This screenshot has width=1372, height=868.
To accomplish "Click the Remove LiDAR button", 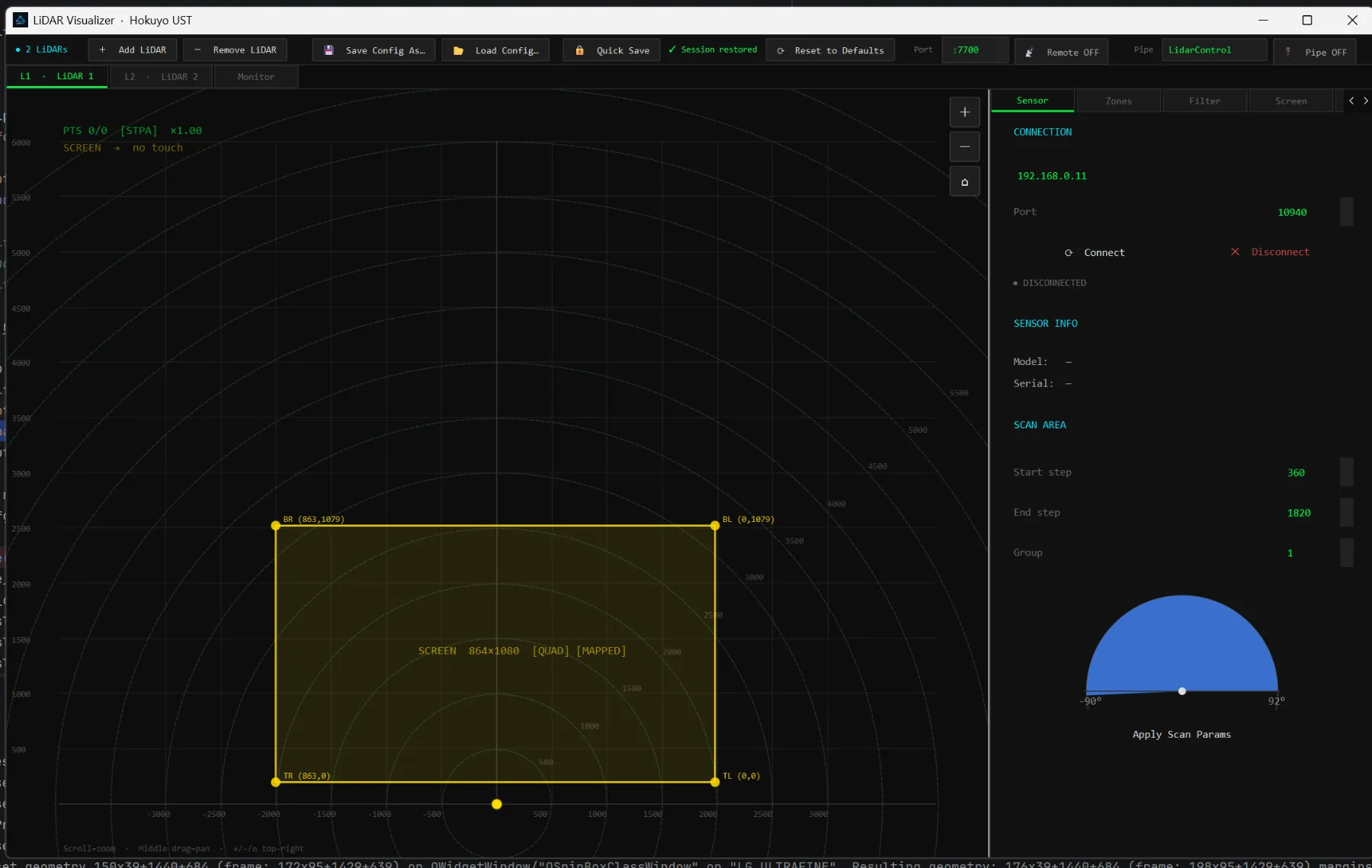I will [236, 50].
